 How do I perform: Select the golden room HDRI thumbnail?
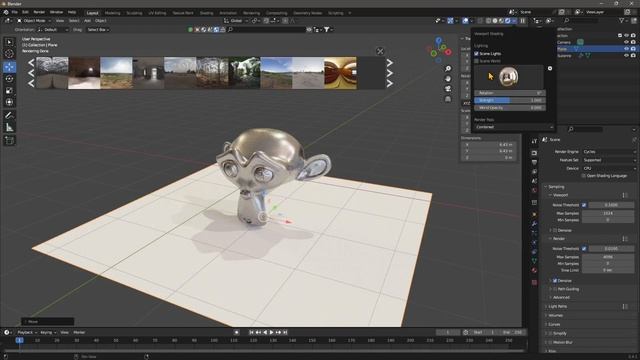pos(340,73)
